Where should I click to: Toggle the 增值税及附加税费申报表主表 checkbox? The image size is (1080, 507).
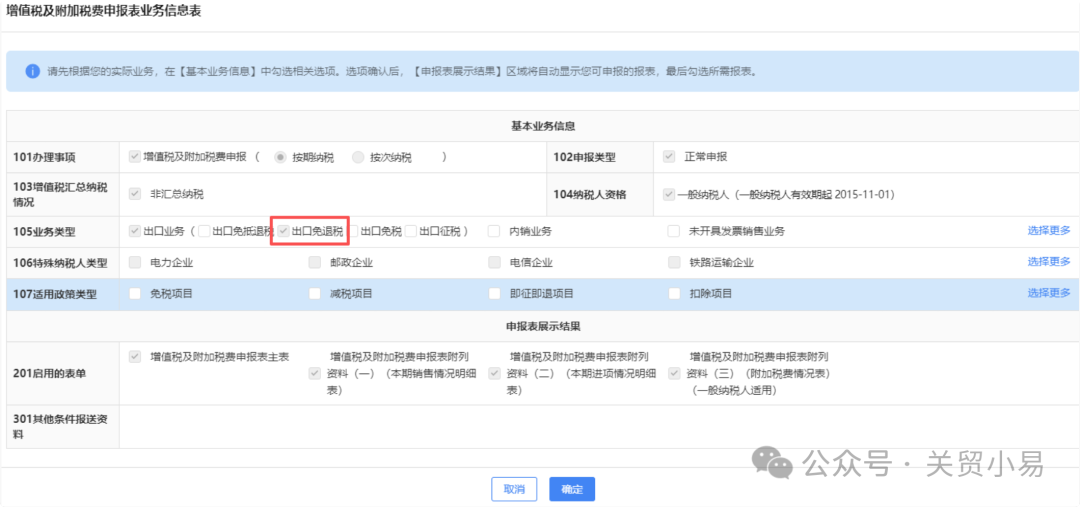[x=135, y=357]
